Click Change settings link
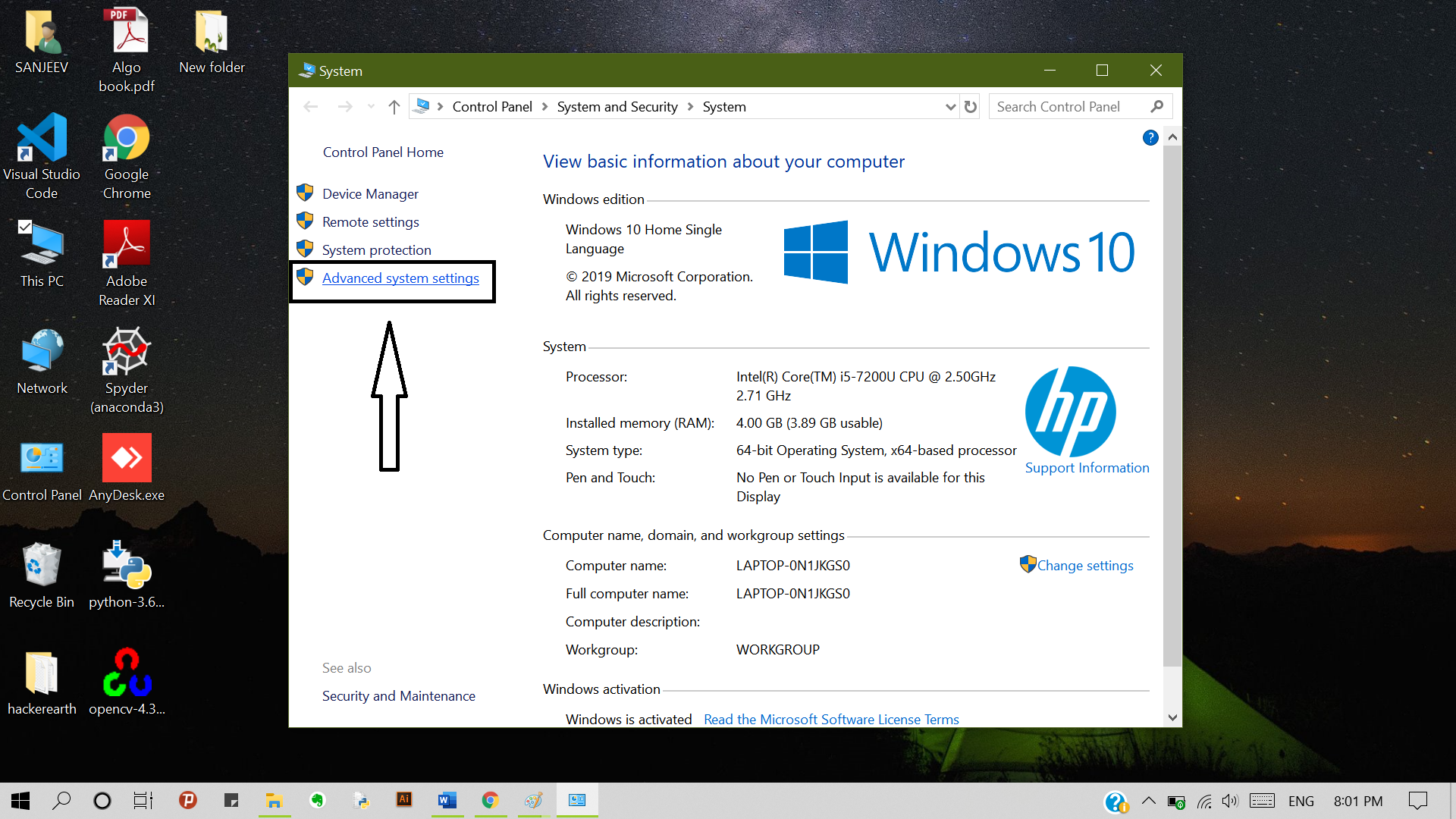This screenshot has width=1456, height=819. click(1084, 566)
